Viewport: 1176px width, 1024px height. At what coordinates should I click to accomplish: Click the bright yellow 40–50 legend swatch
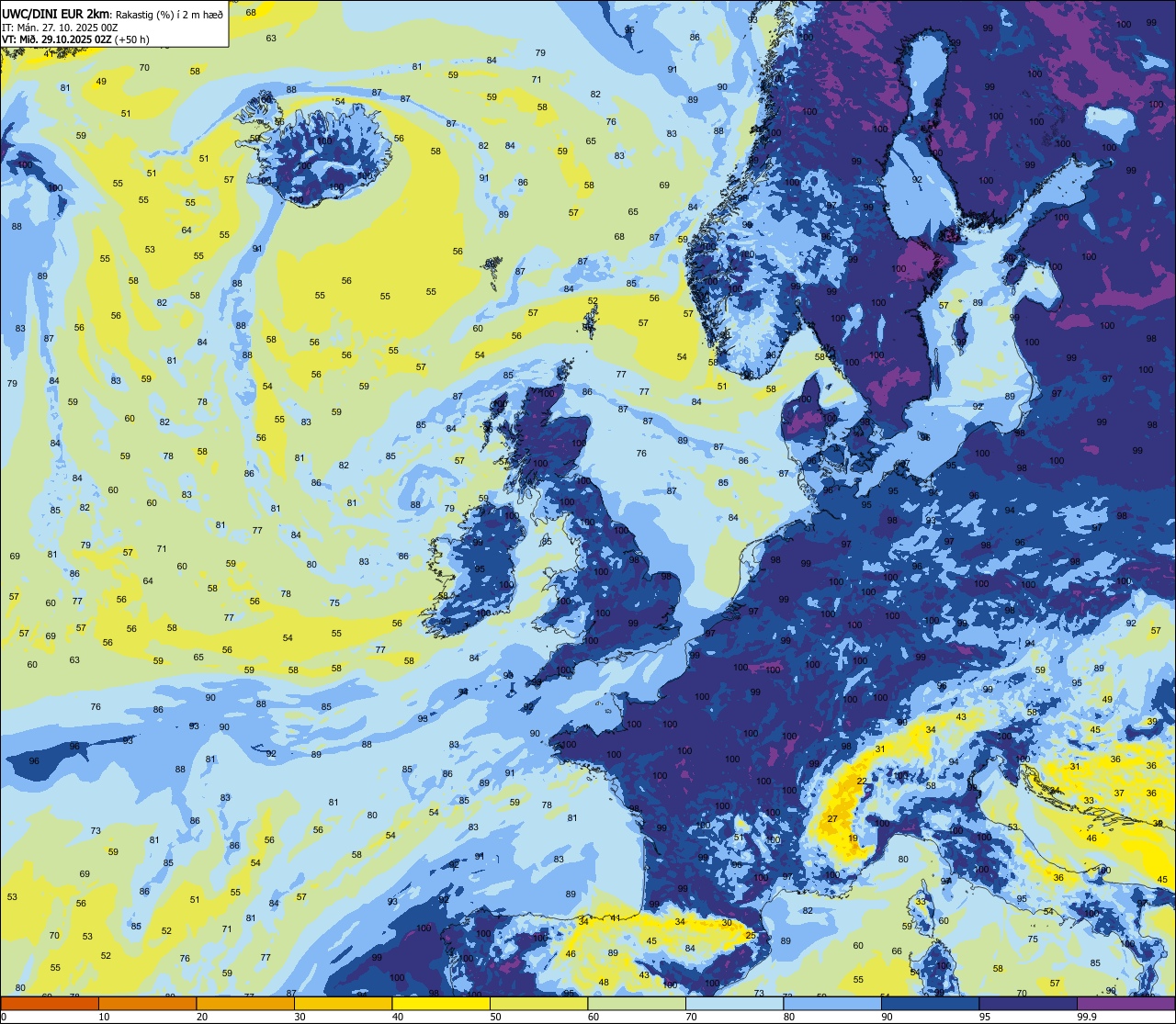click(x=441, y=1004)
